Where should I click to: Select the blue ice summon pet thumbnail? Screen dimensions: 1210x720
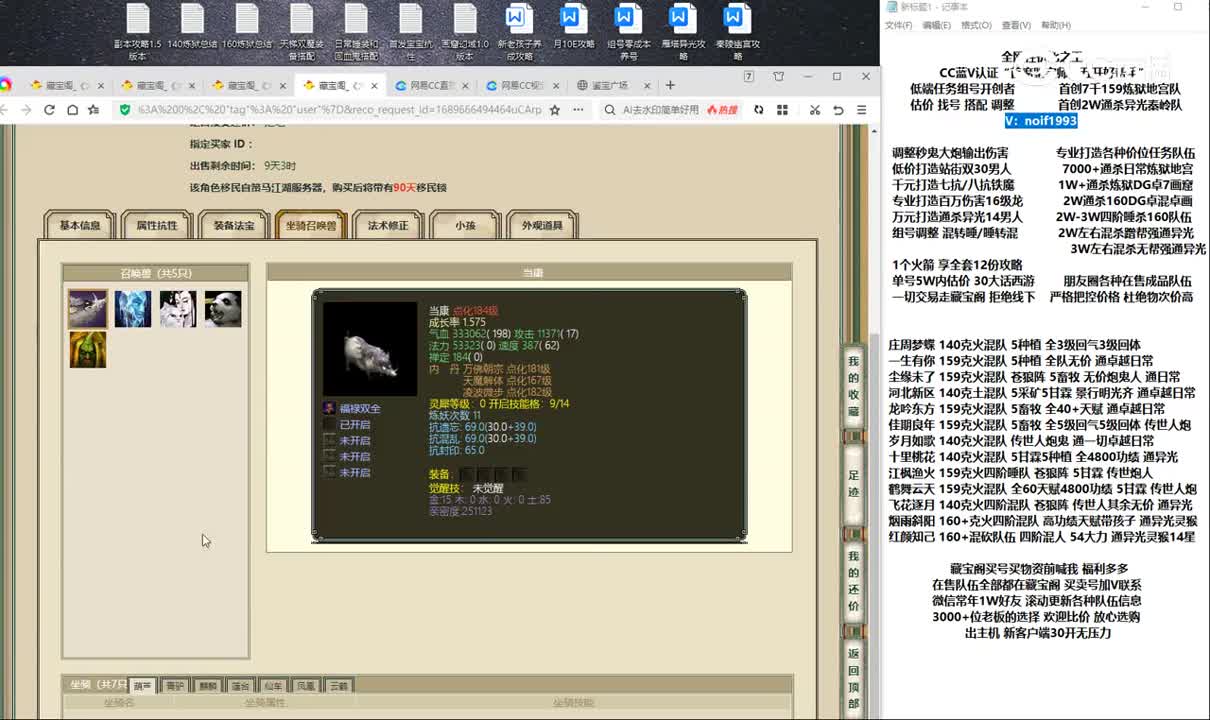133,309
